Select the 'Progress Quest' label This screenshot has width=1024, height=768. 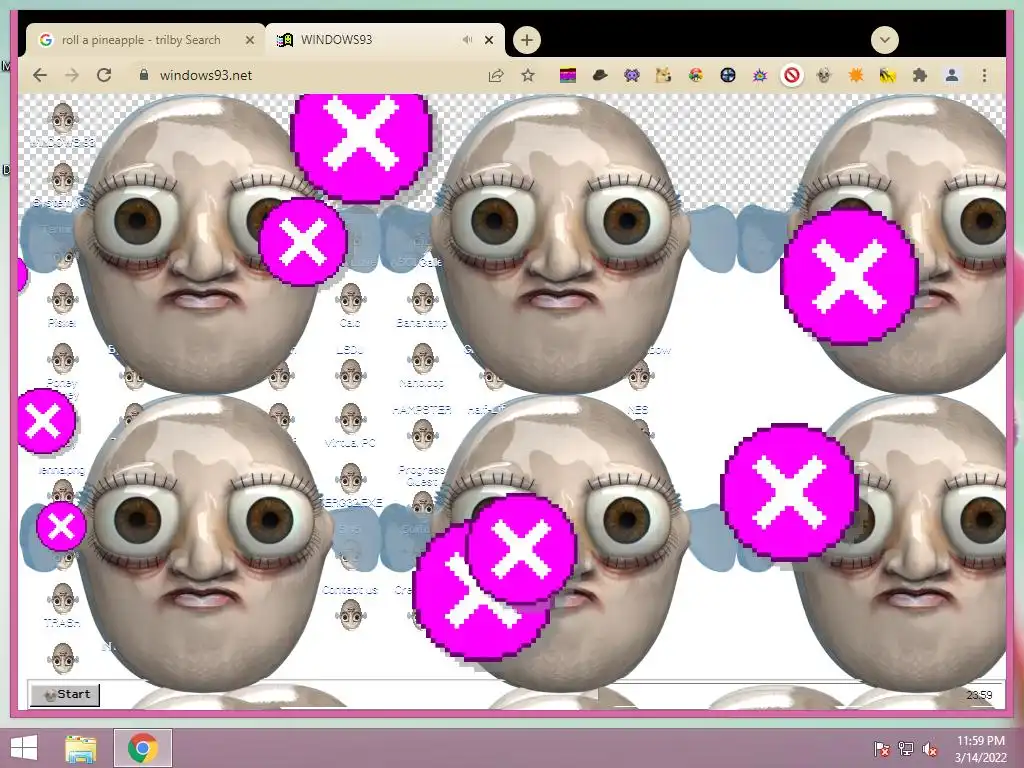(422, 475)
